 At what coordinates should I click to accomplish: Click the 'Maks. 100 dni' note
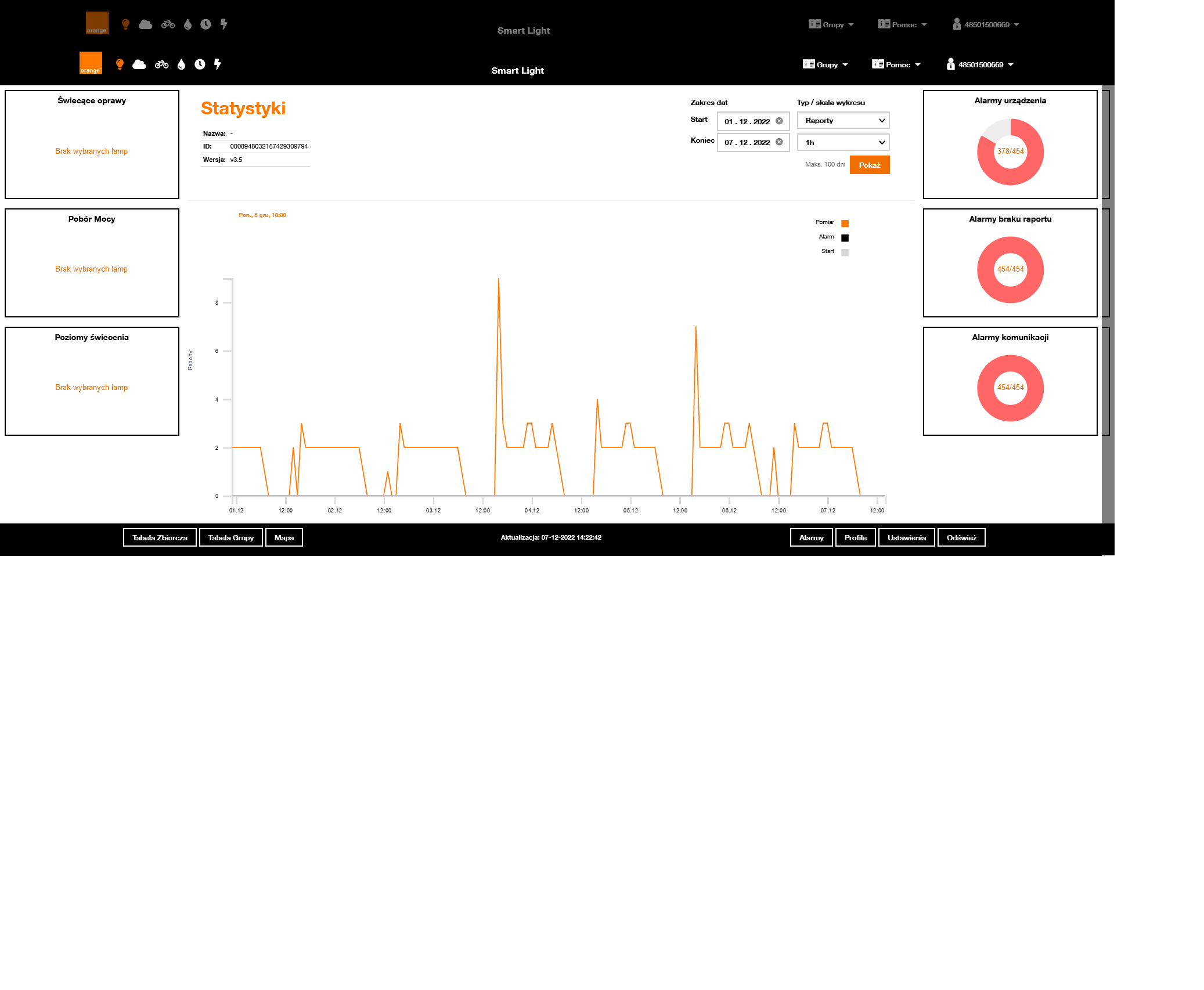[x=825, y=164]
